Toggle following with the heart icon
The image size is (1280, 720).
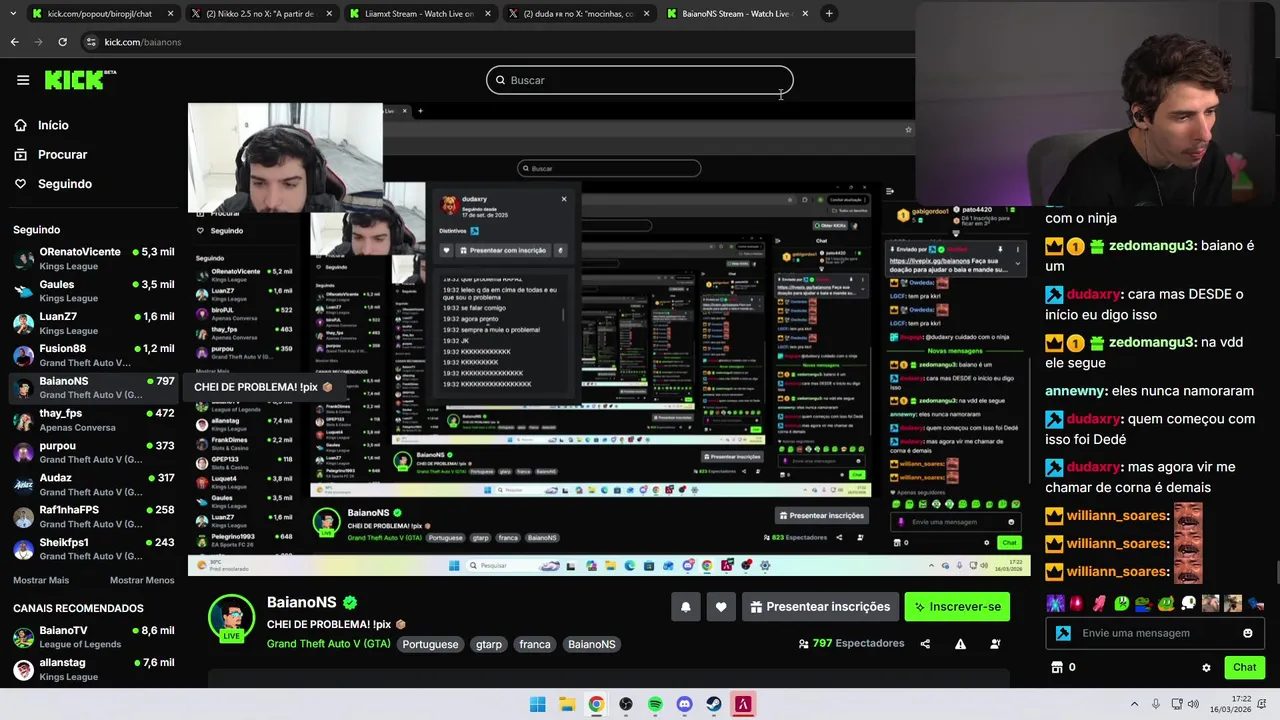pos(721,607)
